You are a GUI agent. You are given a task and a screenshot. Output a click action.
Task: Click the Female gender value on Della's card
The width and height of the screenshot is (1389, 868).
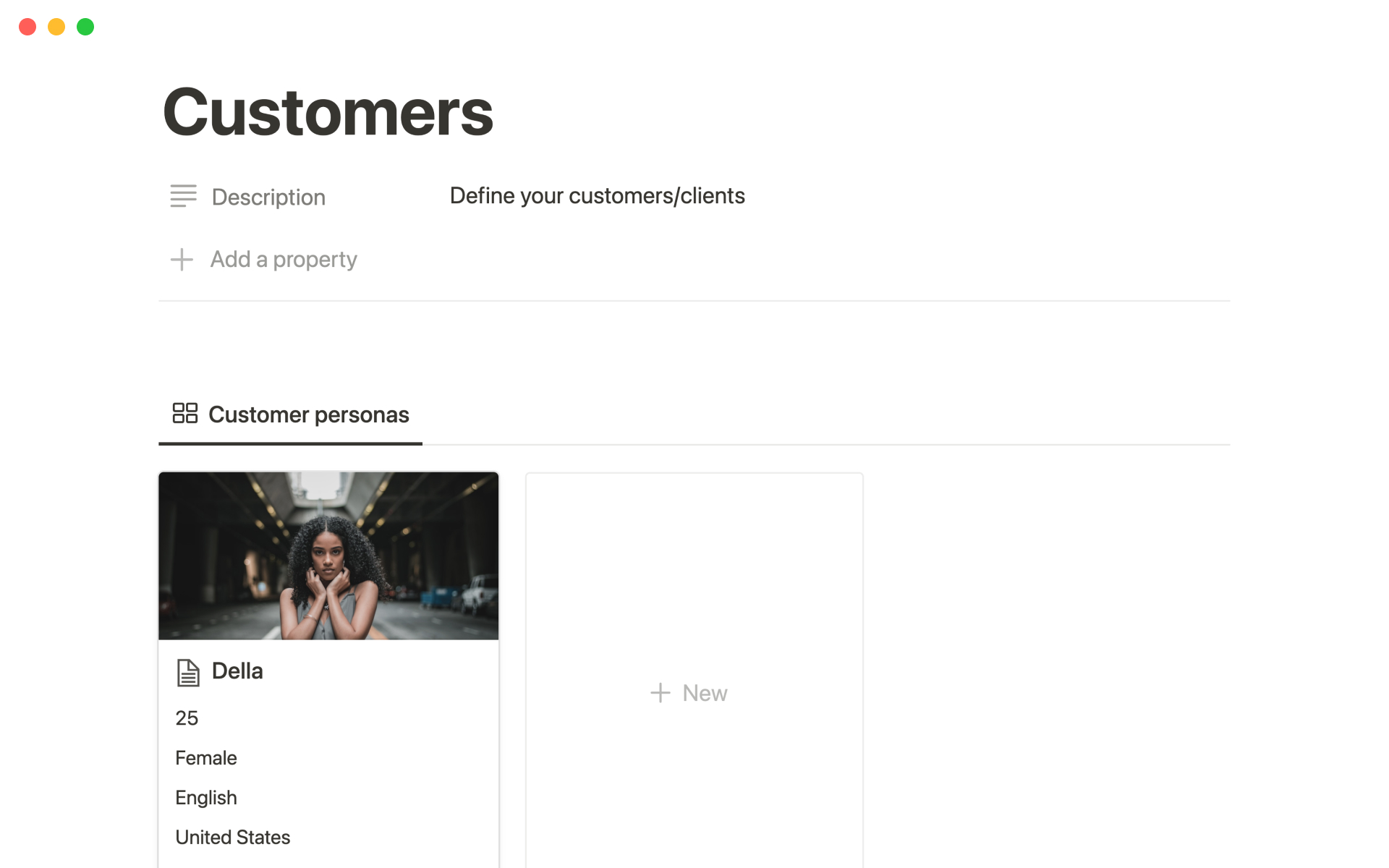point(206,758)
